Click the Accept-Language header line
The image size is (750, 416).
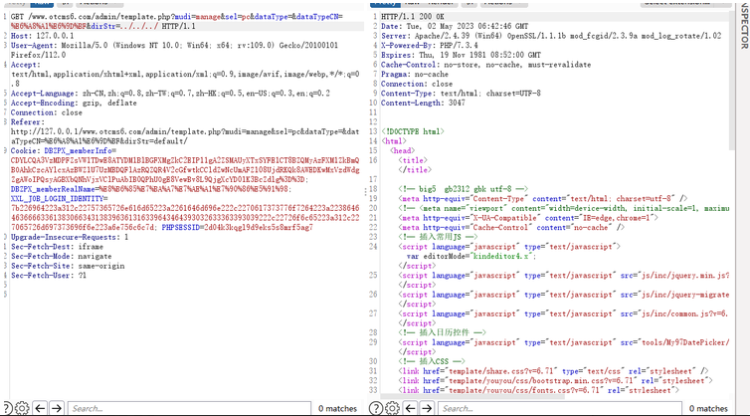pos(170,93)
